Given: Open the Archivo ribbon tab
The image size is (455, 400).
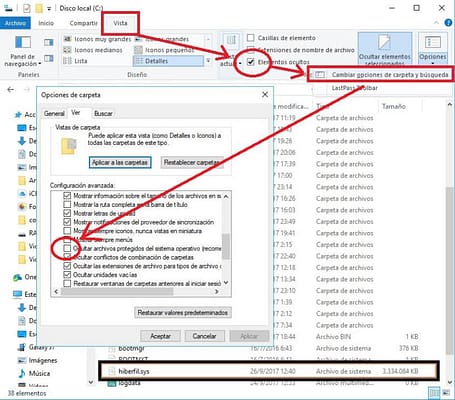Looking at the screenshot, I should coord(15,23).
